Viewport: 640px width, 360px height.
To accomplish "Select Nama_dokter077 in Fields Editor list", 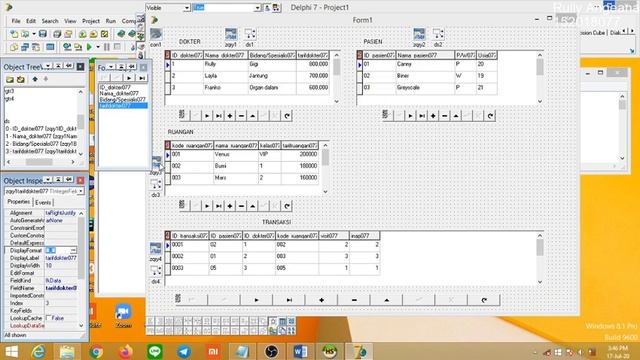I will click(119, 93).
